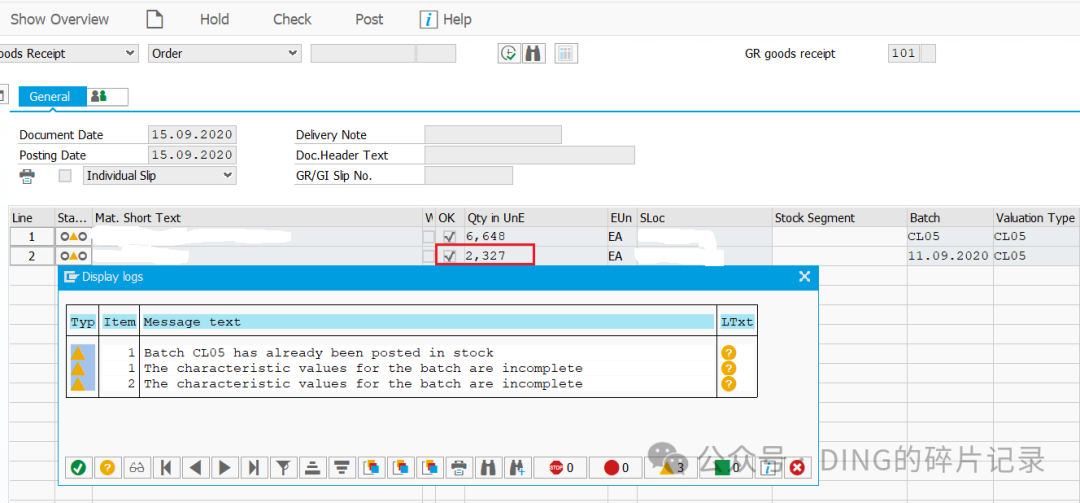Click the printer icon below Posting Date

coord(27,176)
